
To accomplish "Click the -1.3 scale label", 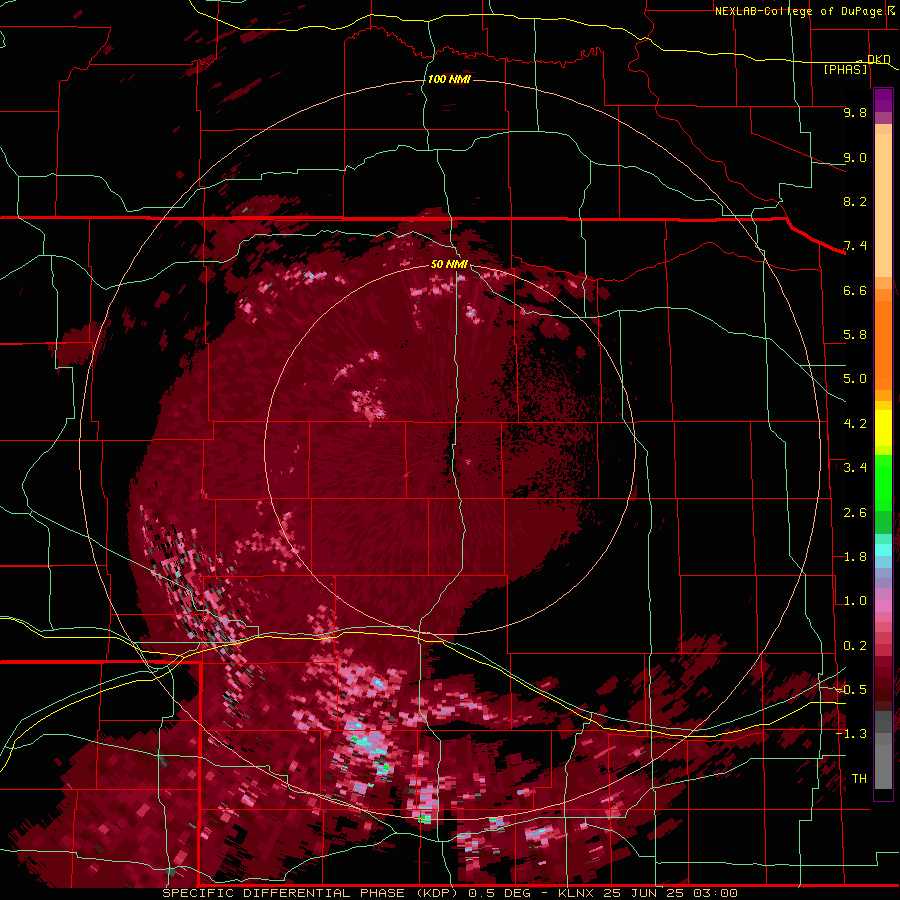I will pyautogui.click(x=851, y=734).
